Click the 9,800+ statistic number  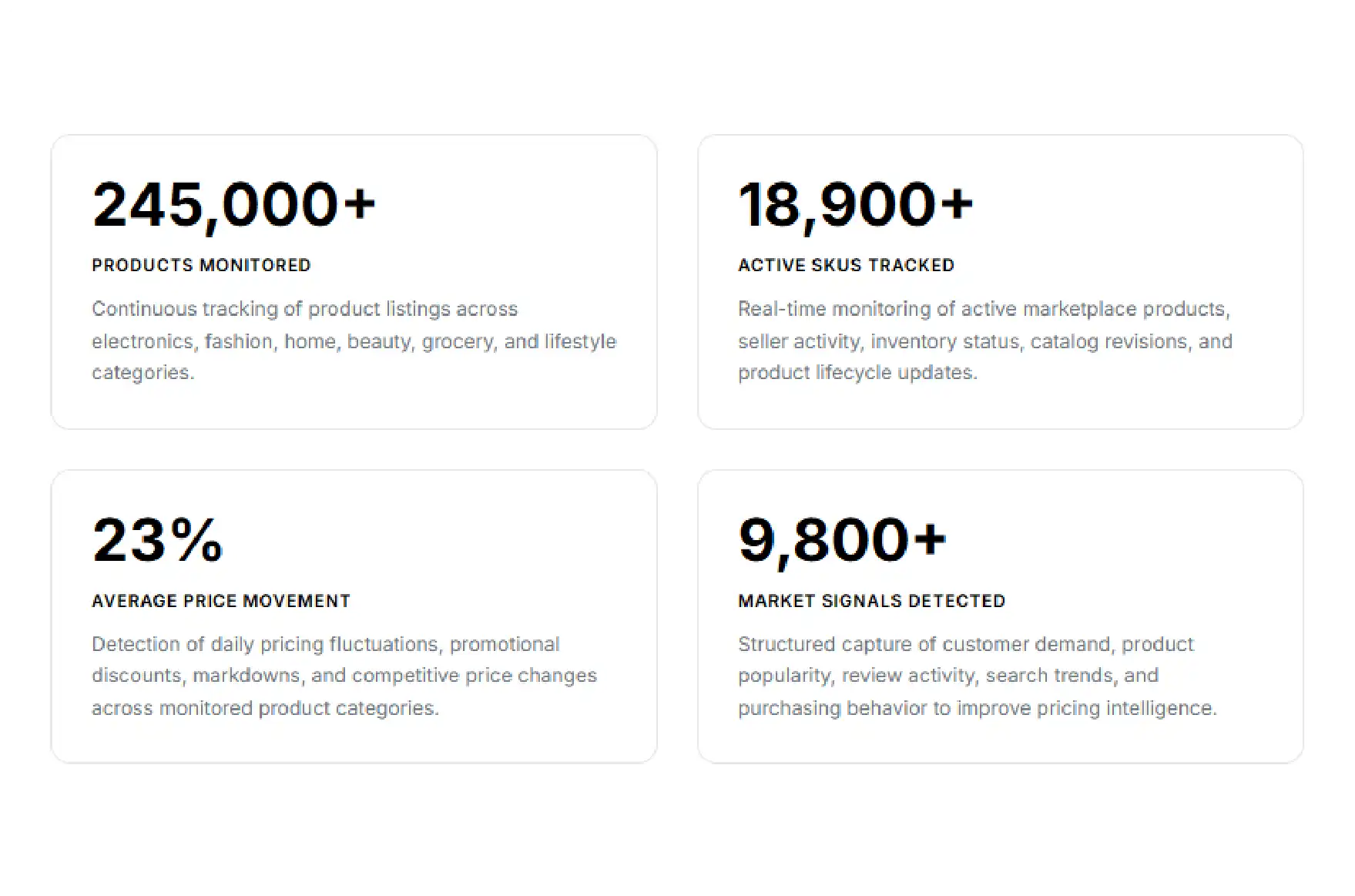(x=842, y=541)
